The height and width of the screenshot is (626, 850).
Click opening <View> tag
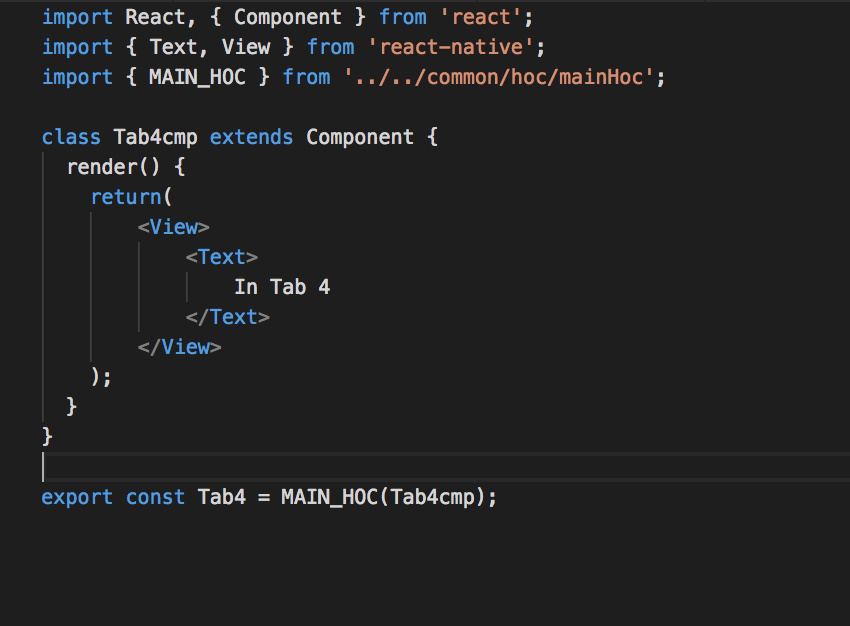point(173,227)
